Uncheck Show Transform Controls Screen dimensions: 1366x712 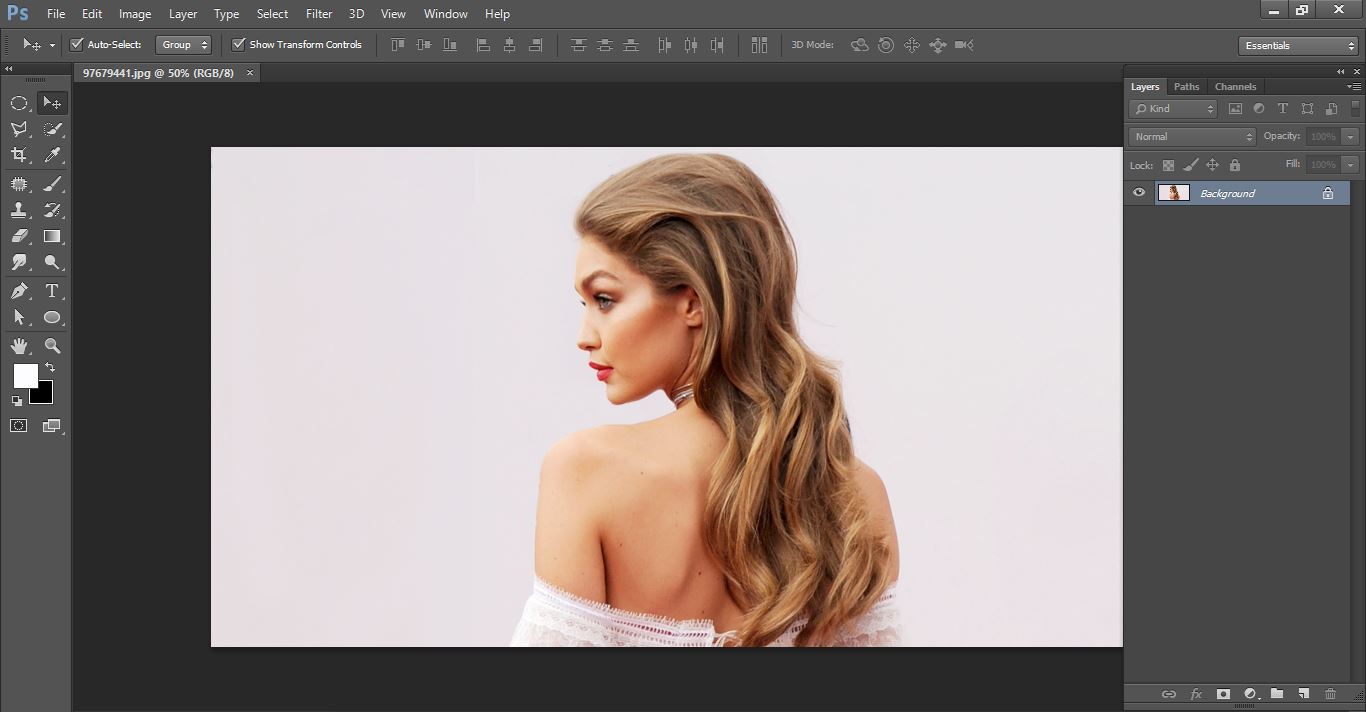(x=238, y=44)
